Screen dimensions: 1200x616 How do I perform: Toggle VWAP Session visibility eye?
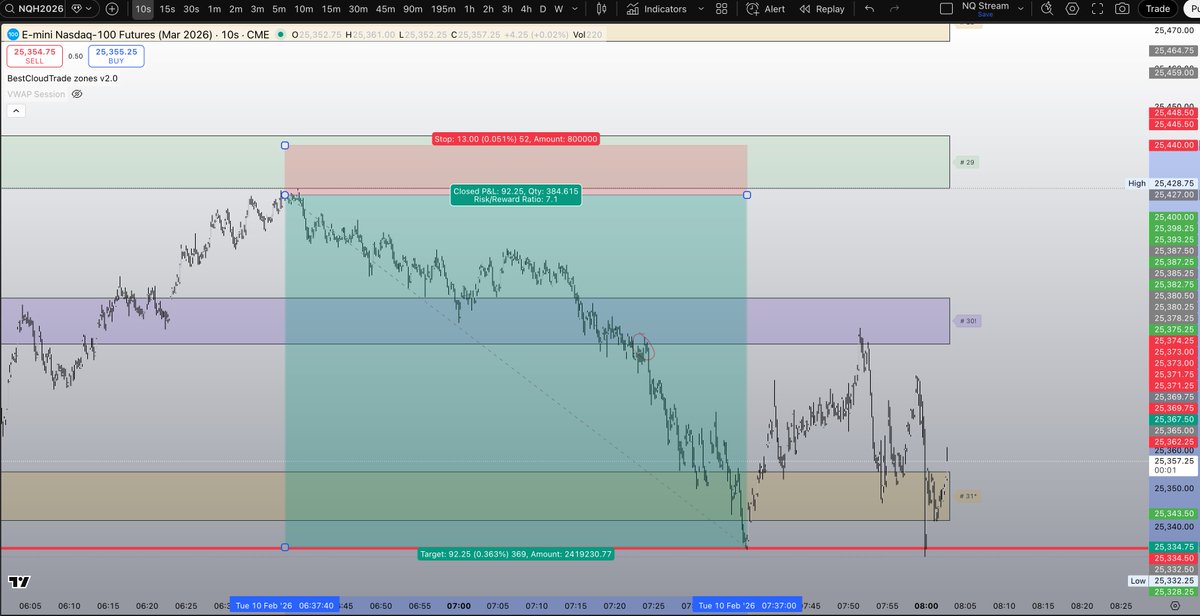tap(77, 94)
